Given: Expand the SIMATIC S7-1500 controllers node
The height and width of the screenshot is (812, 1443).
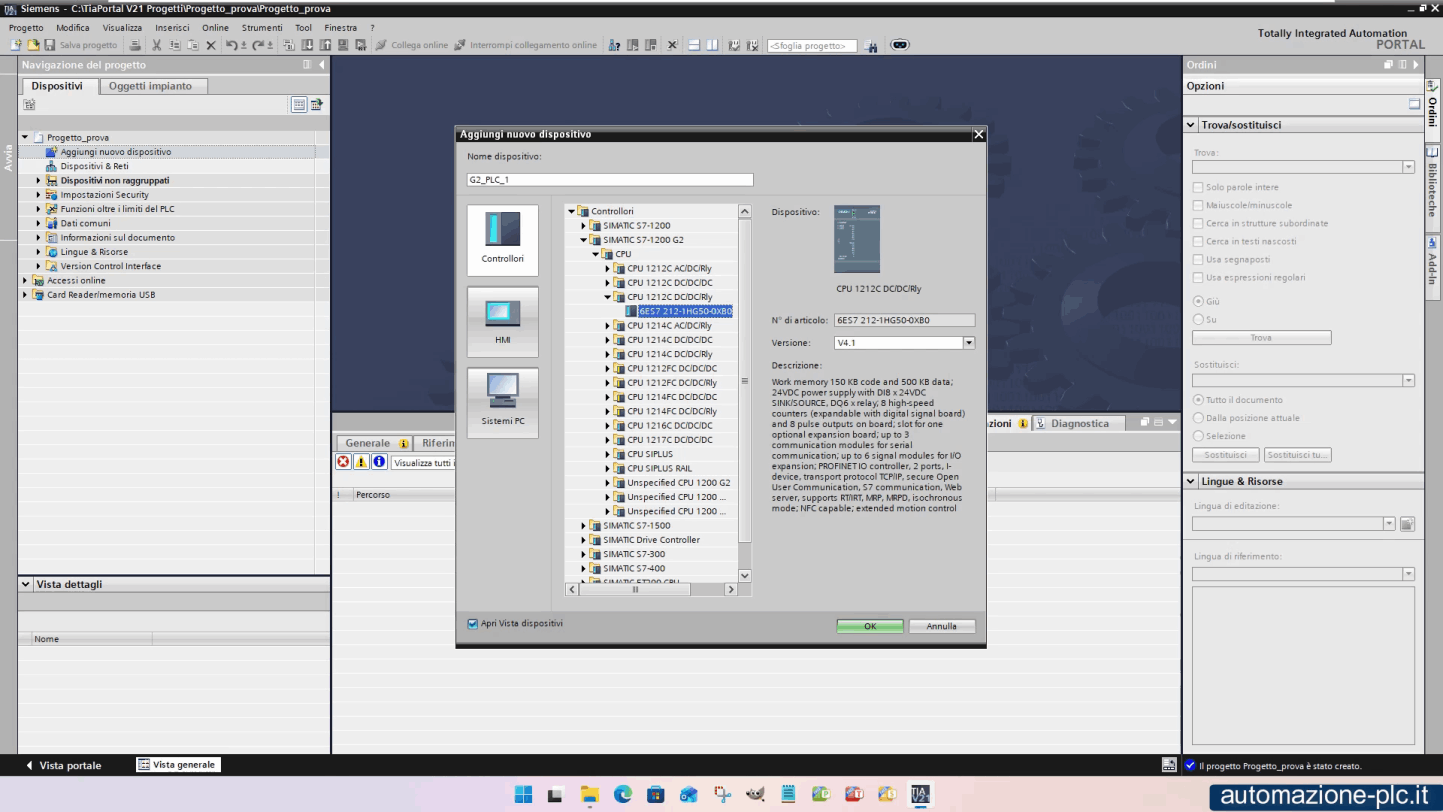Looking at the screenshot, I should [583, 525].
